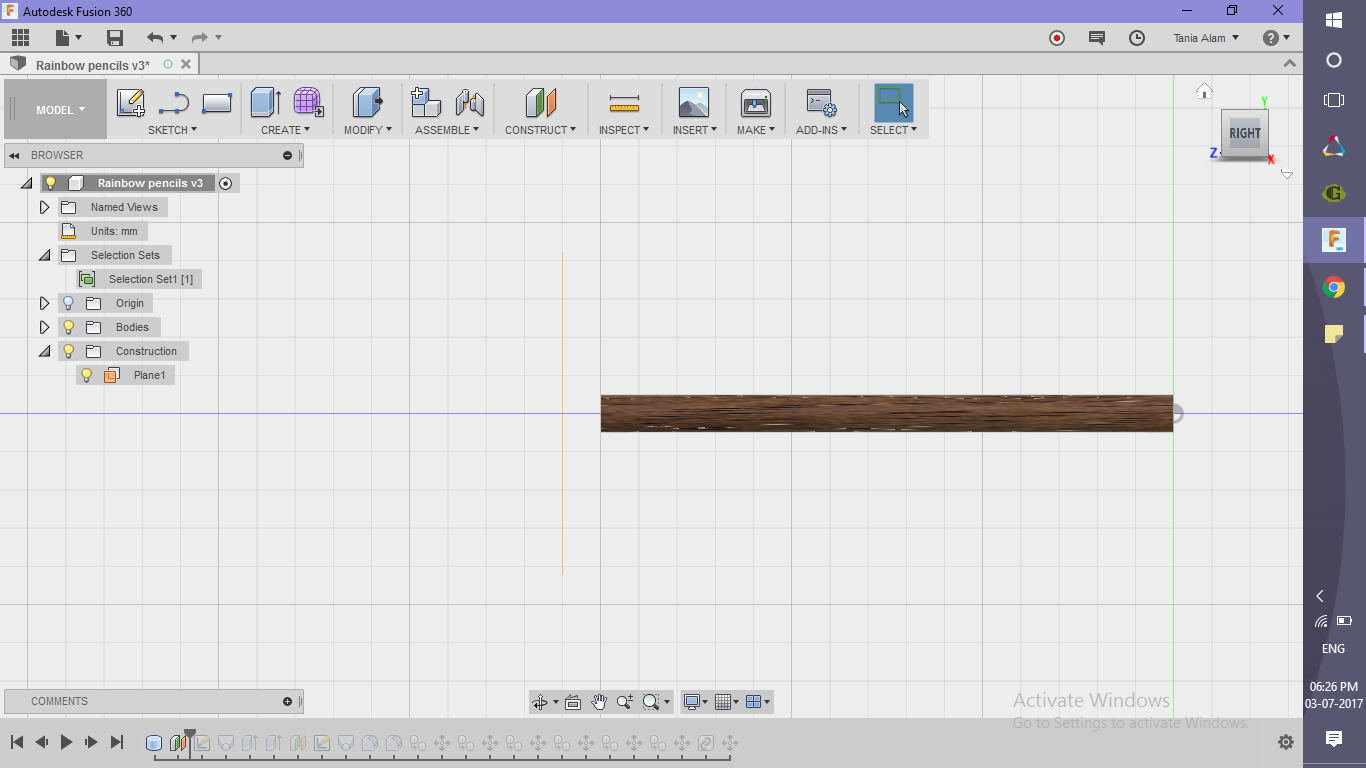Select the Pan hand tool in navigation bar
Viewport: 1366px width, 768px height.
coord(599,702)
